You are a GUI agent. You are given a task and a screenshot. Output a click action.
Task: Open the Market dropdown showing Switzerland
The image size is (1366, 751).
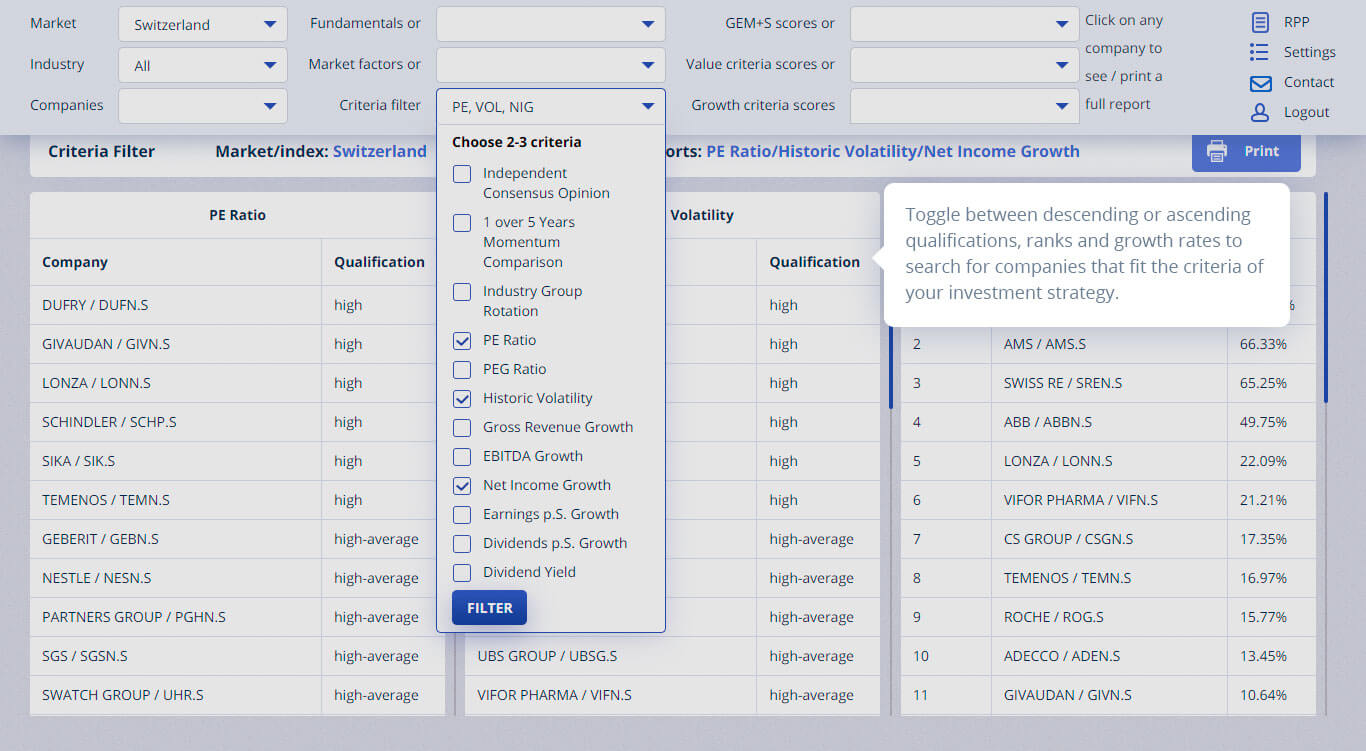203,25
